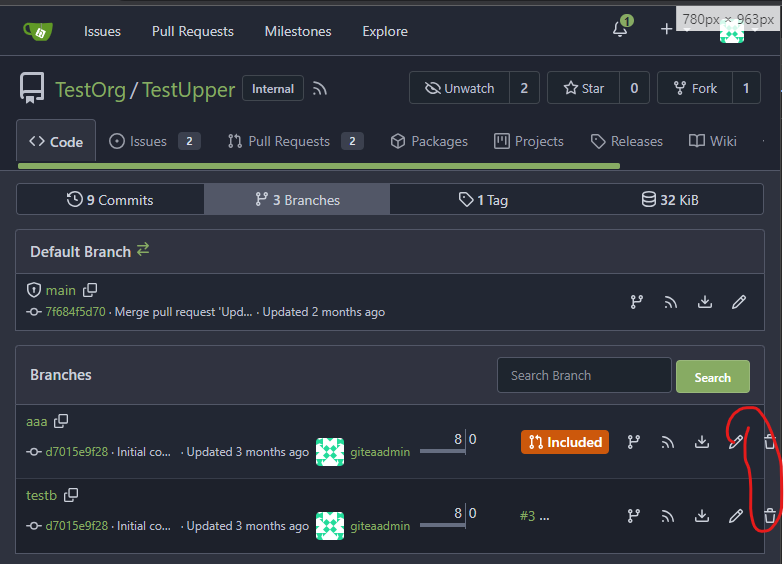Toggle Unwatch for the repository
The image size is (784, 564).
point(460,88)
